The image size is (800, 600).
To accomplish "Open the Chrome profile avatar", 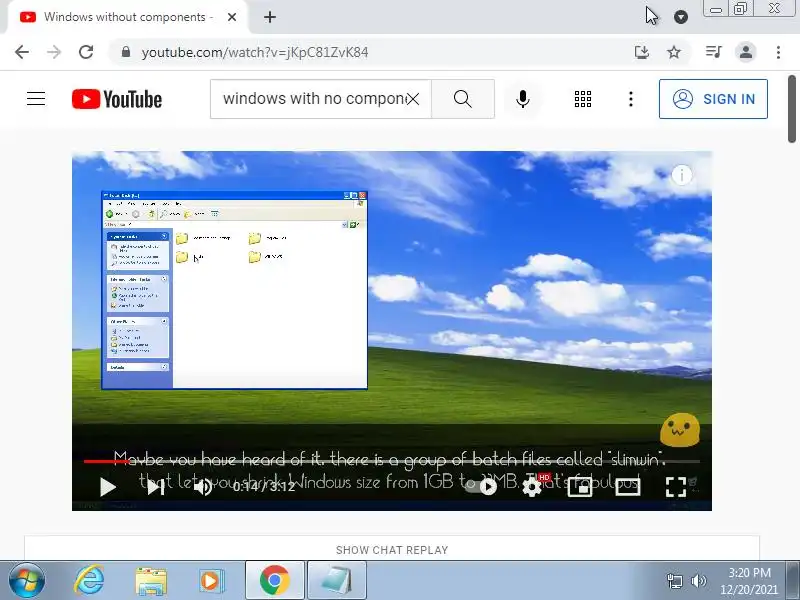I will pyautogui.click(x=746, y=52).
